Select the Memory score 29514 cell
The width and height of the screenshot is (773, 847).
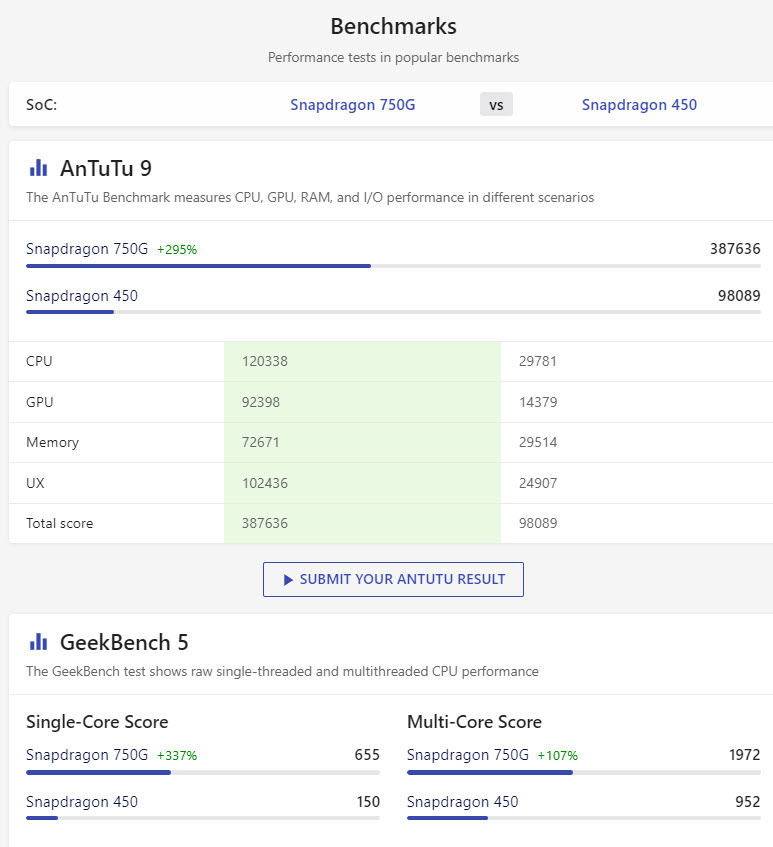pyautogui.click(x=637, y=442)
